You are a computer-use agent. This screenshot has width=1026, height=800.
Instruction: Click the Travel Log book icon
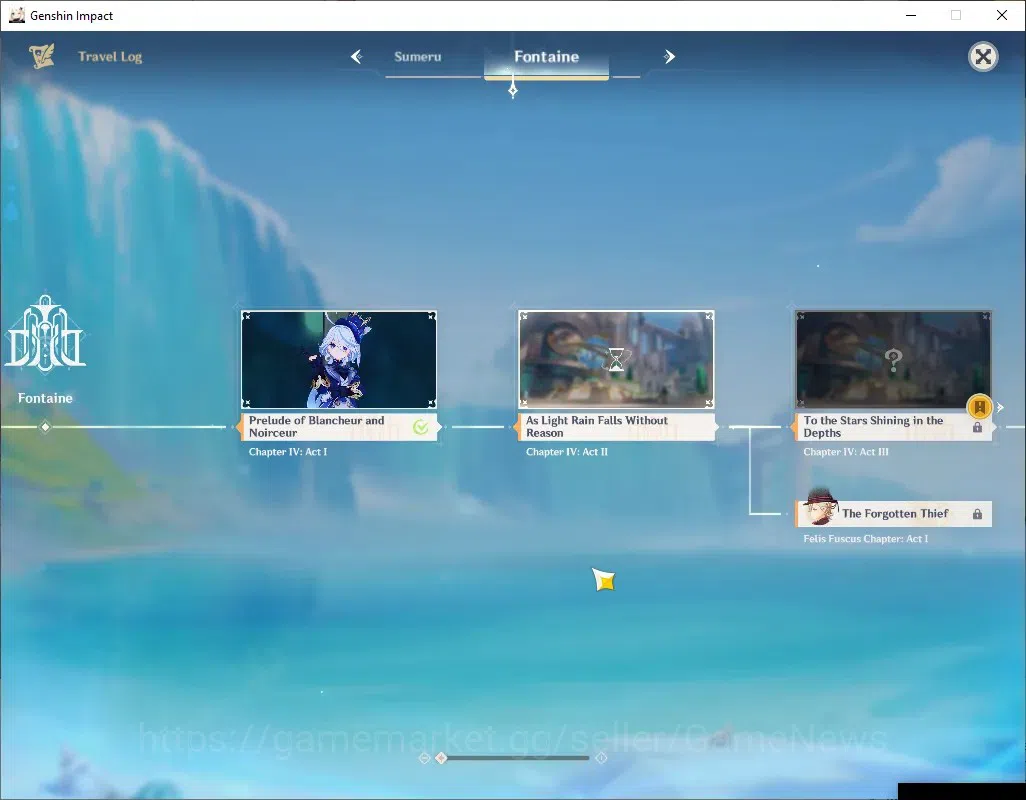pos(42,56)
